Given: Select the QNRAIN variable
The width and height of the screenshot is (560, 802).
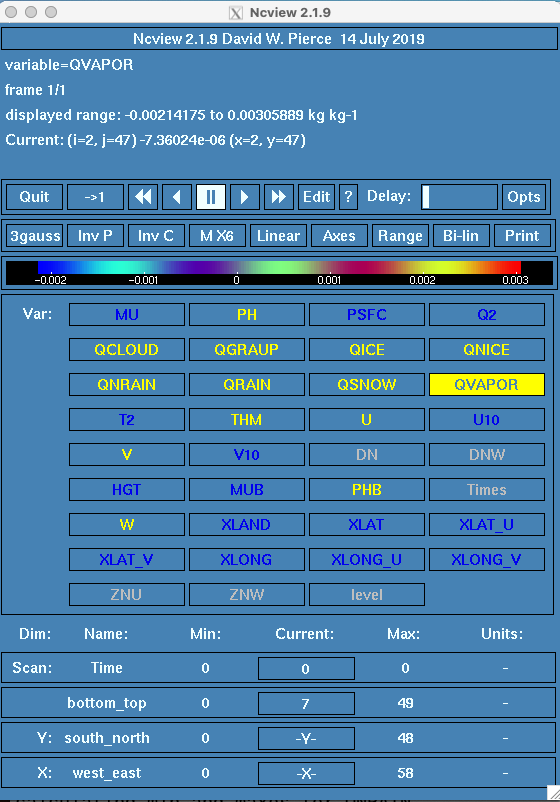Looking at the screenshot, I should coord(127,385).
